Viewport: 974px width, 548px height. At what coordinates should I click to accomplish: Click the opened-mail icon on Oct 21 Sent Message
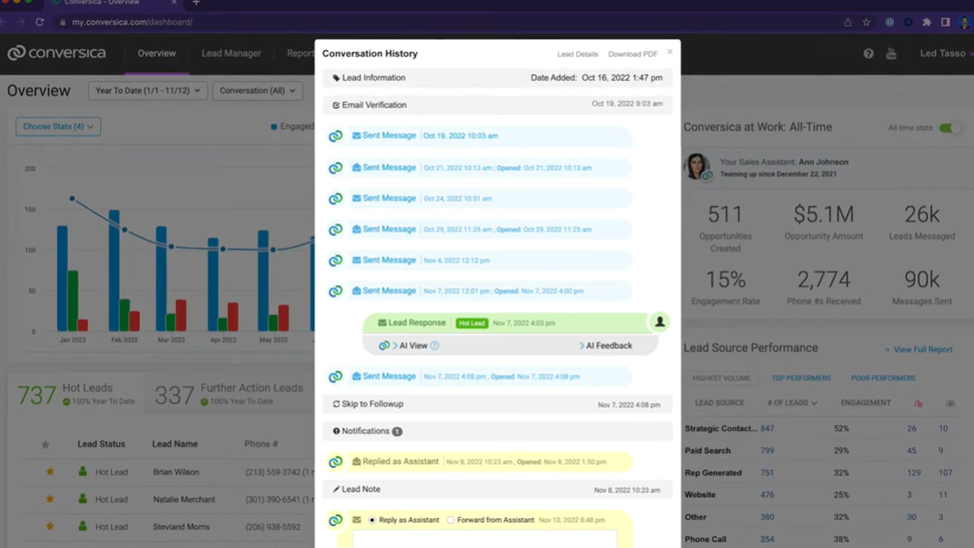tap(357, 167)
